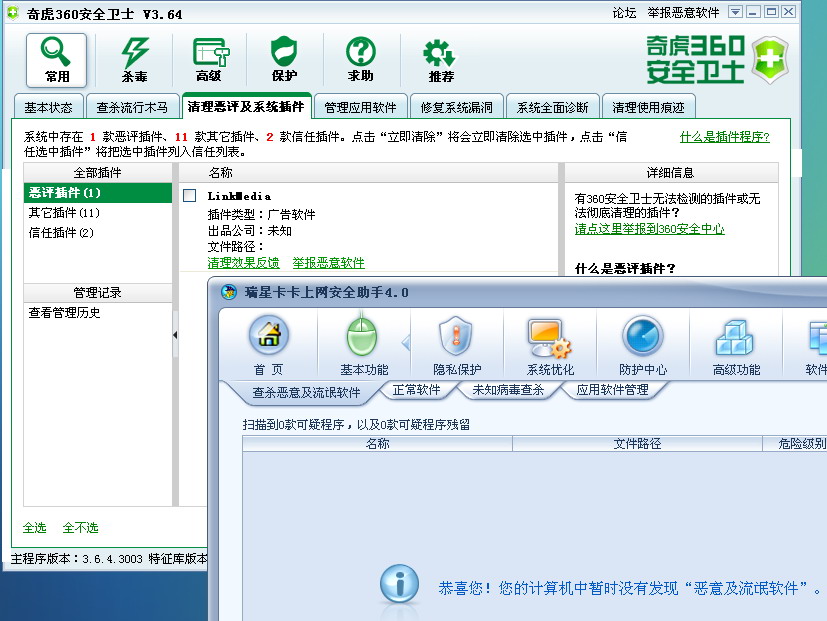Click 名称 header in 360 plugin list
The width and height of the screenshot is (827, 621).
point(369,173)
